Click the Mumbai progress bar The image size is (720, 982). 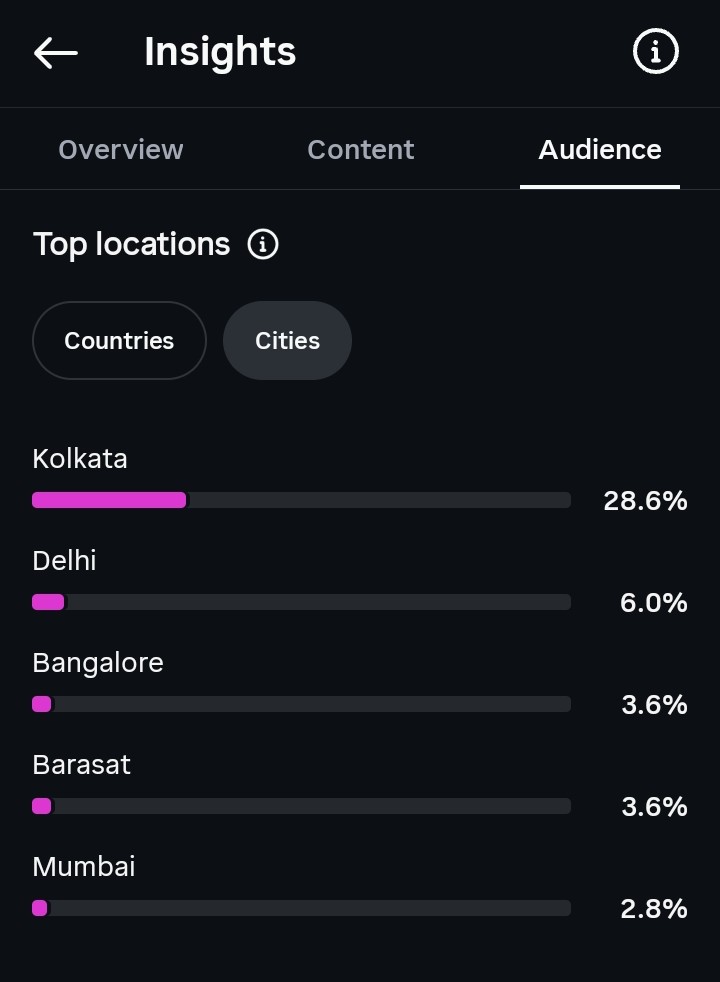point(301,908)
